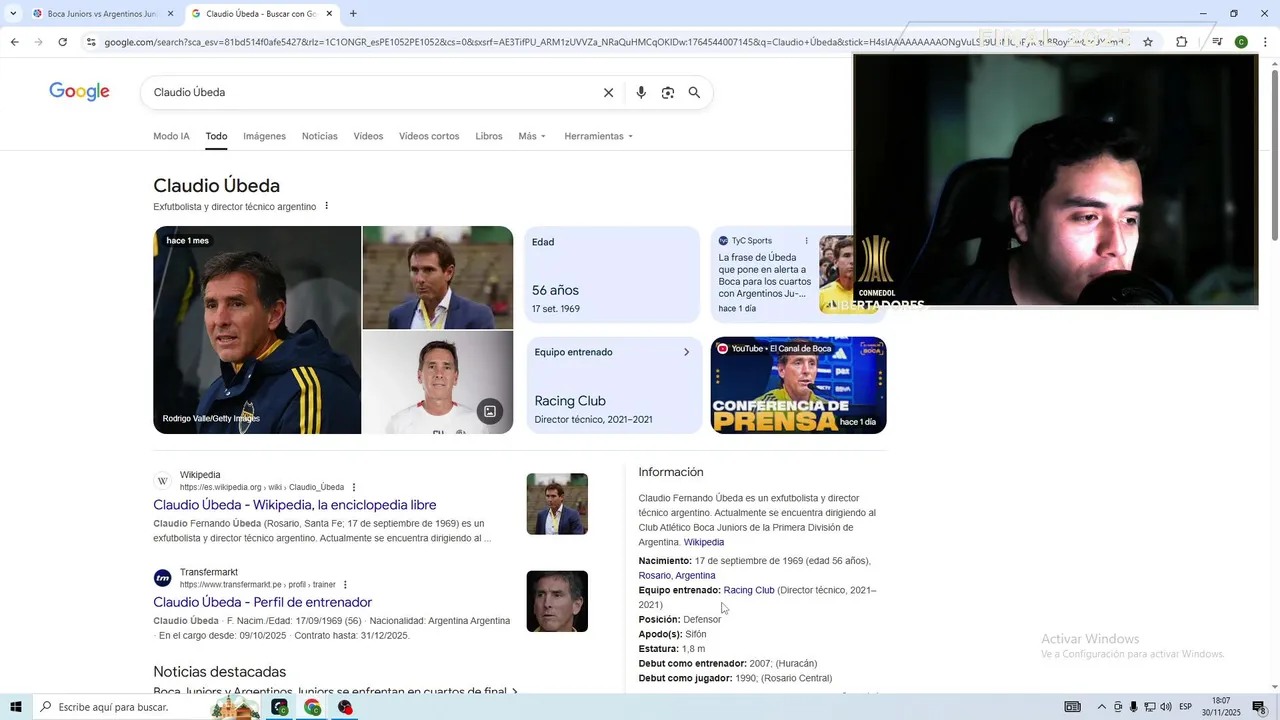1280x720 pixels.
Task: Open the Chrome three-dot menu
Action: pos(1265,42)
